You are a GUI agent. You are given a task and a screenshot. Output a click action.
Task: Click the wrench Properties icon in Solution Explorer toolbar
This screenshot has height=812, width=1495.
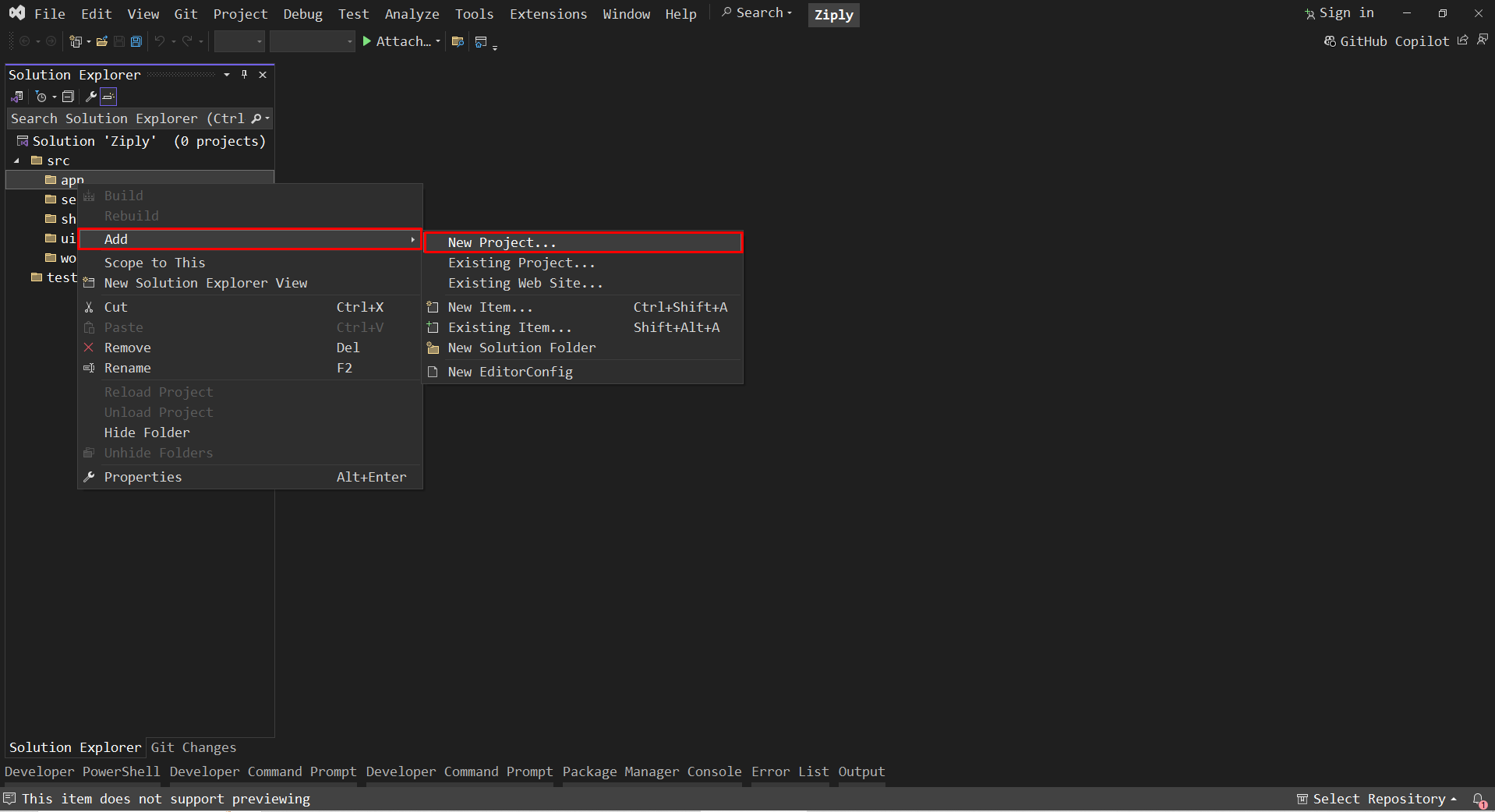tap(90, 97)
